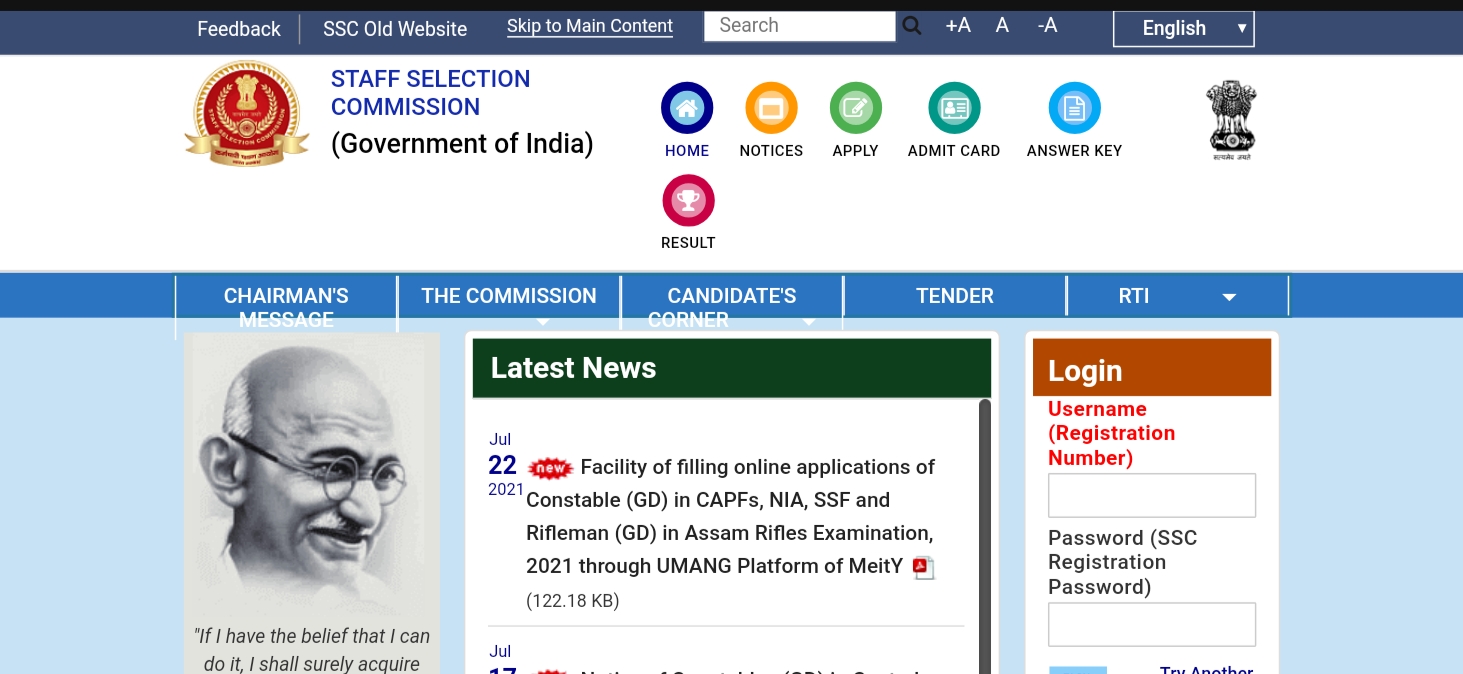The image size is (1463, 674).
Task: Click the Notices icon
Action: point(771,107)
